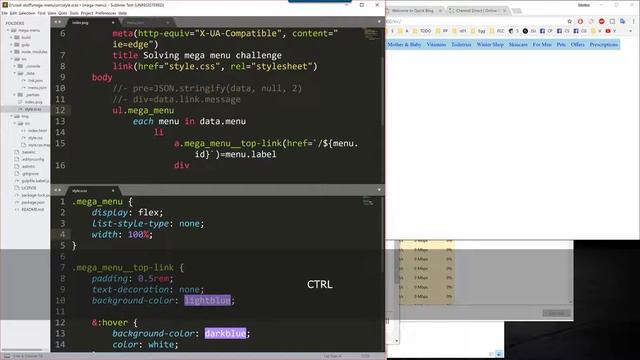
Task: Open the red adblock extension icon
Action: point(601,21)
